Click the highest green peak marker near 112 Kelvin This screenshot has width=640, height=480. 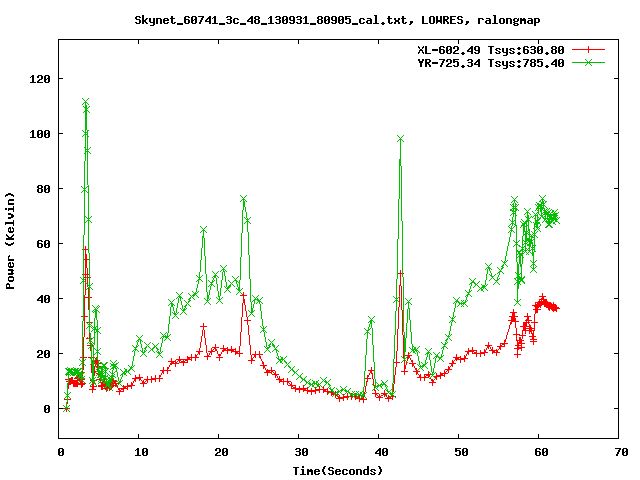[85, 101]
